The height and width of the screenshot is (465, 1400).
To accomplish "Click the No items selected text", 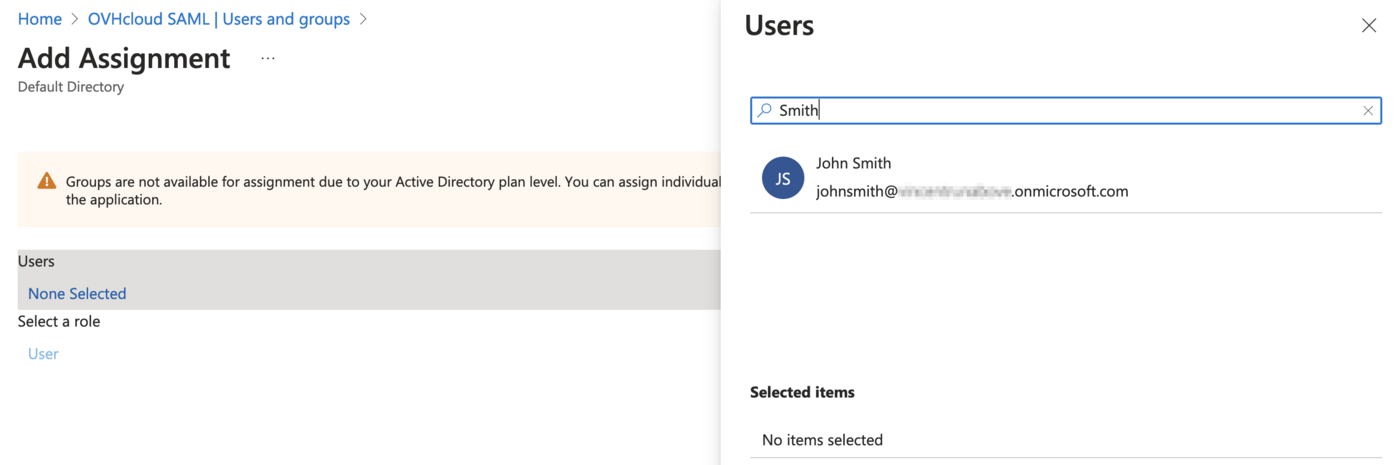I will point(822,440).
